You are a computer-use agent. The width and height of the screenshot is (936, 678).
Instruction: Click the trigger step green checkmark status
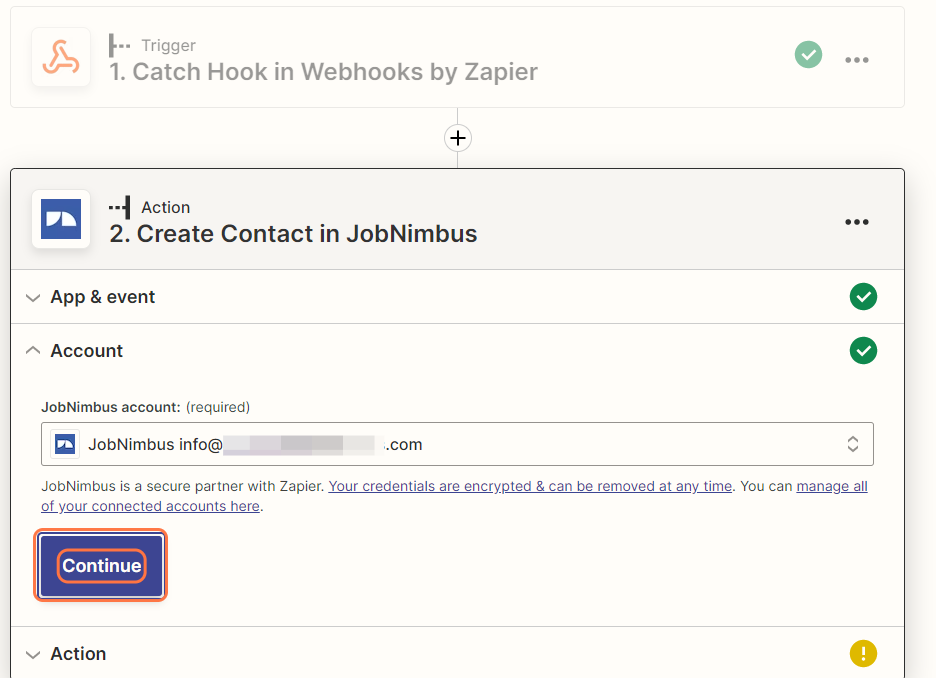click(x=808, y=55)
